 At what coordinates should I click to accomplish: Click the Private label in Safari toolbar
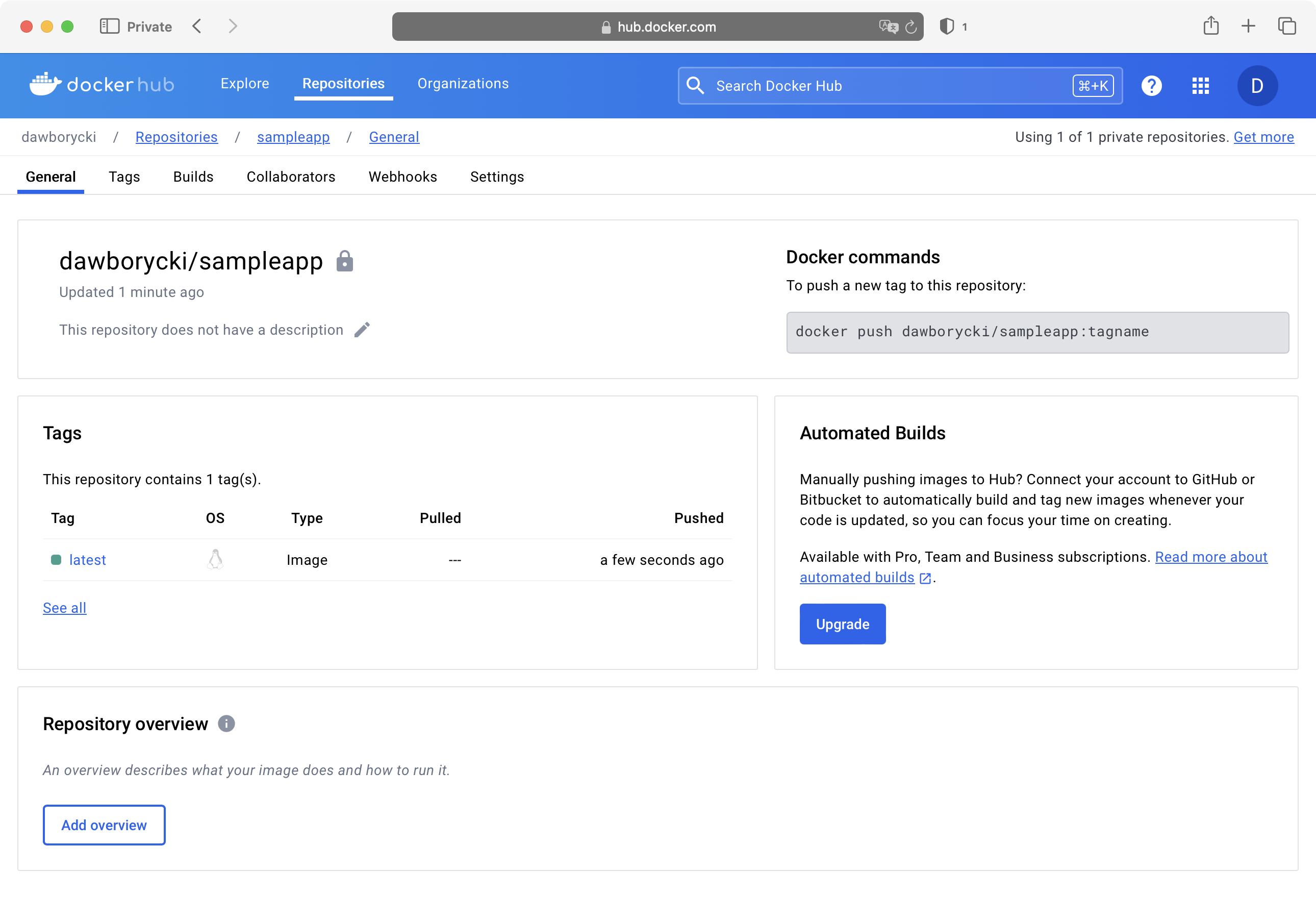[149, 27]
